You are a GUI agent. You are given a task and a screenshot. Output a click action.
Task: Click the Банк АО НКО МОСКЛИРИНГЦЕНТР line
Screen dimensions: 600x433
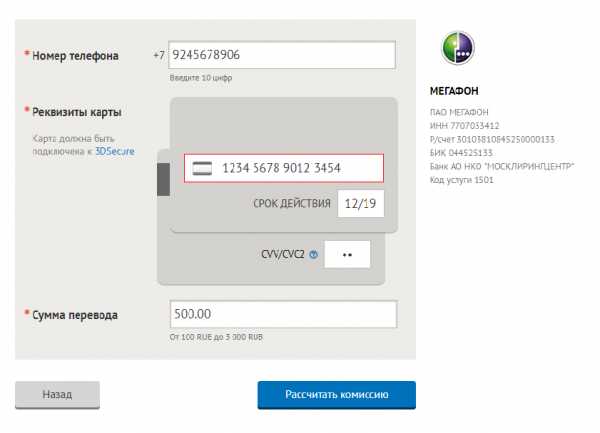coord(502,166)
